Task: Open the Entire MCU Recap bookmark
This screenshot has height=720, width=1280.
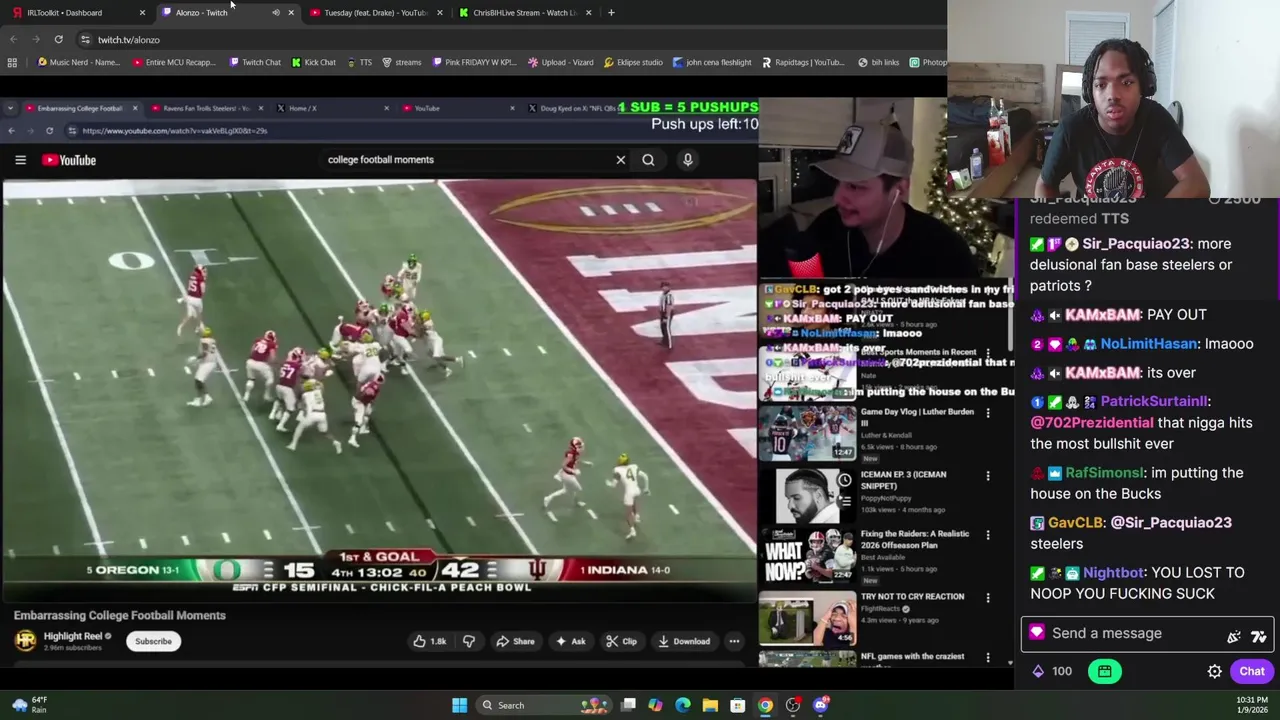Action: click(175, 62)
